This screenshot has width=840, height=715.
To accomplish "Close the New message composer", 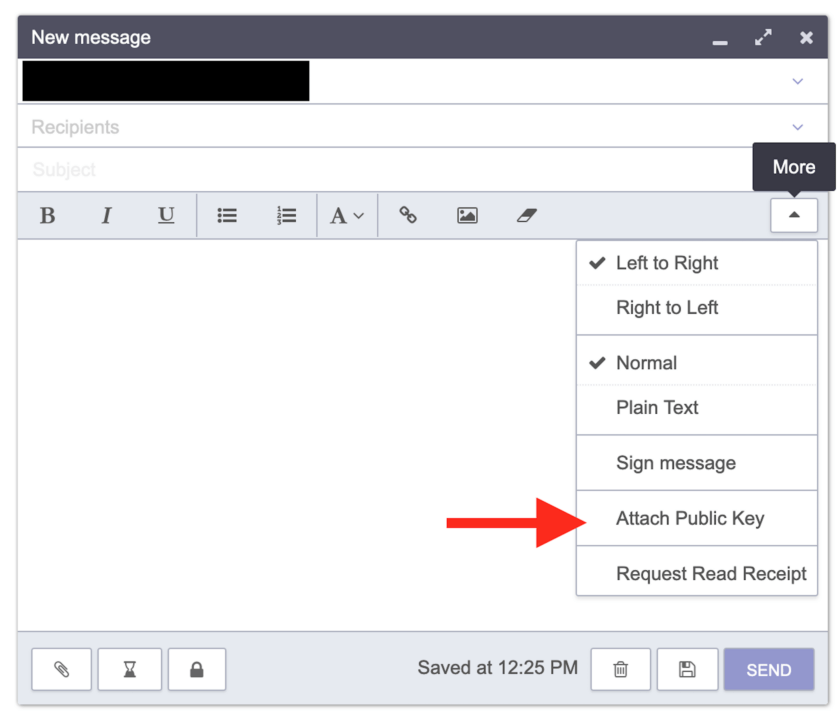I will coord(806,37).
